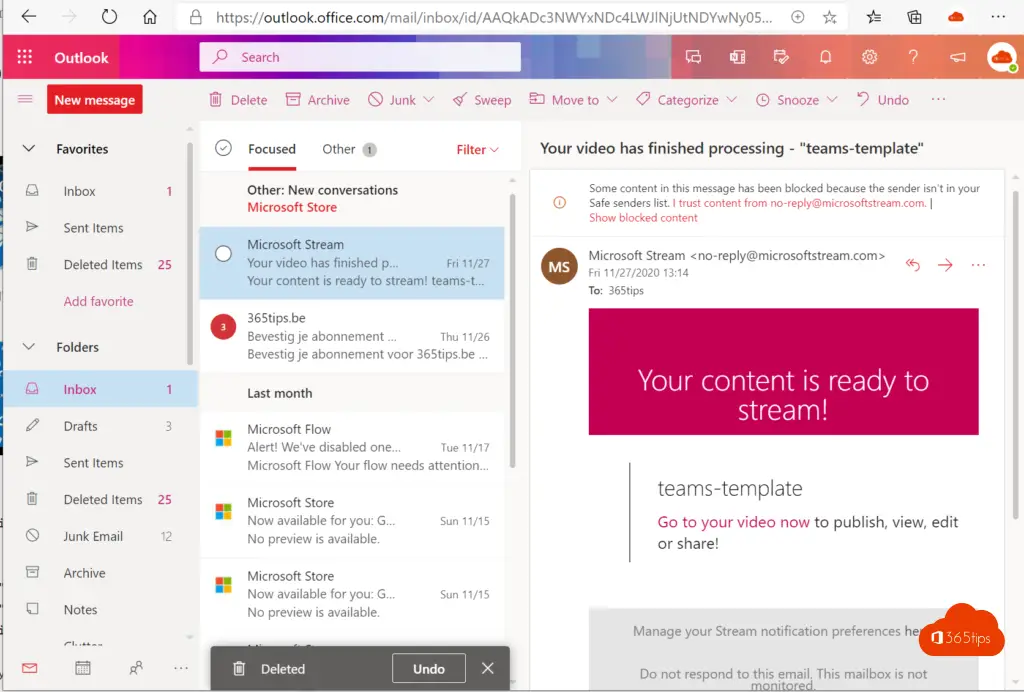Trust content from no-reply@microsoftstream.com link
Viewport: 1024px width, 692px height.
click(799, 203)
